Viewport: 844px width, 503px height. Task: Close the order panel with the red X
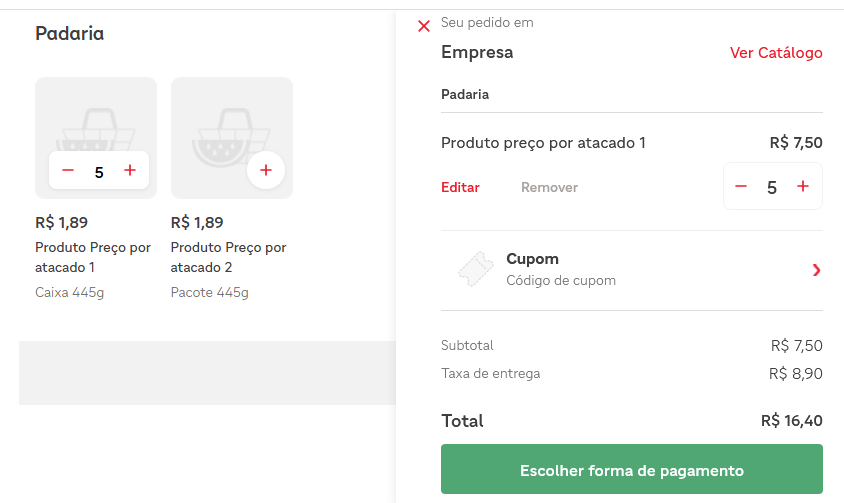pyautogui.click(x=424, y=26)
